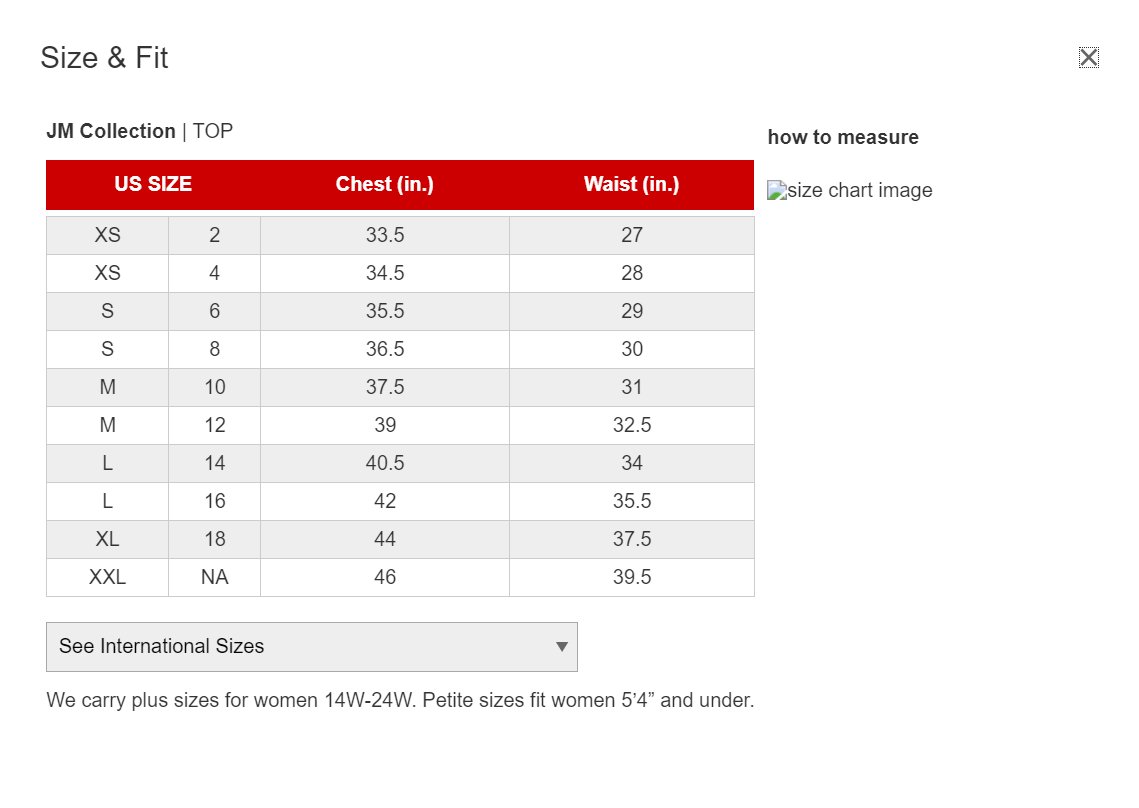The image size is (1139, 808).
Task: Click the plus sizes note text
Action: click(400, 700)
